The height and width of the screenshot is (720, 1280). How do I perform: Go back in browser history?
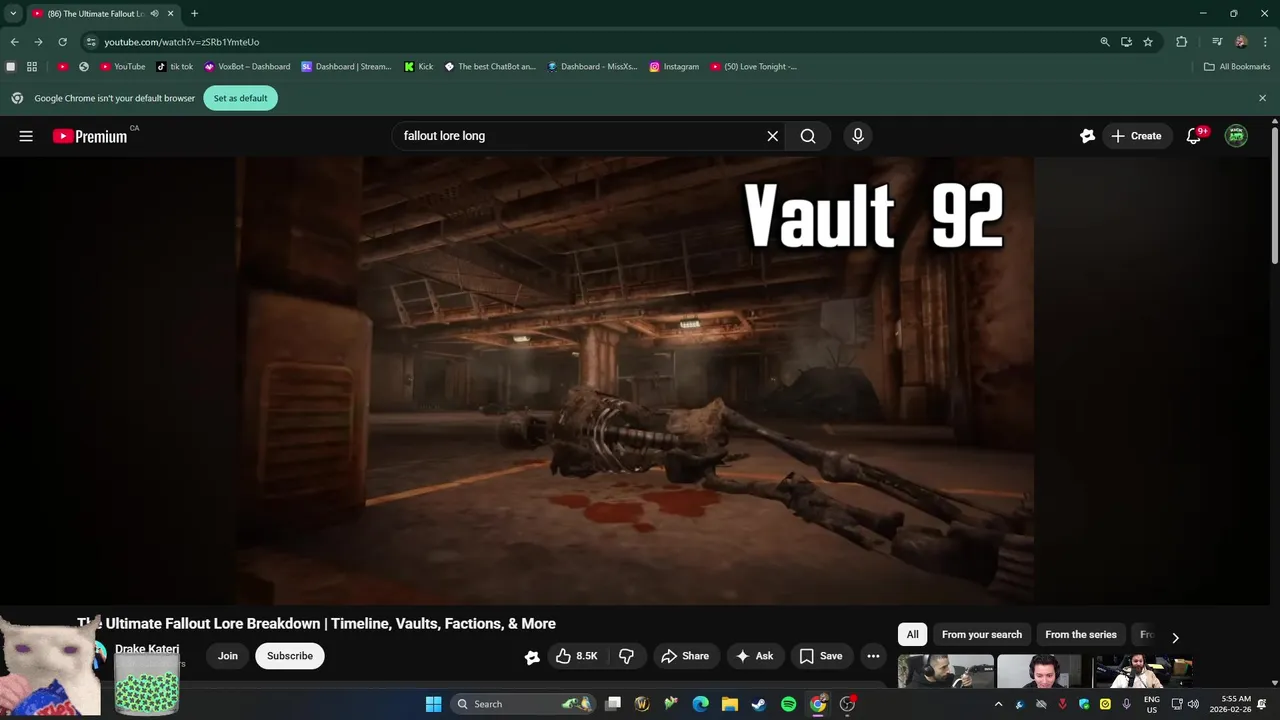click(14, 42)
